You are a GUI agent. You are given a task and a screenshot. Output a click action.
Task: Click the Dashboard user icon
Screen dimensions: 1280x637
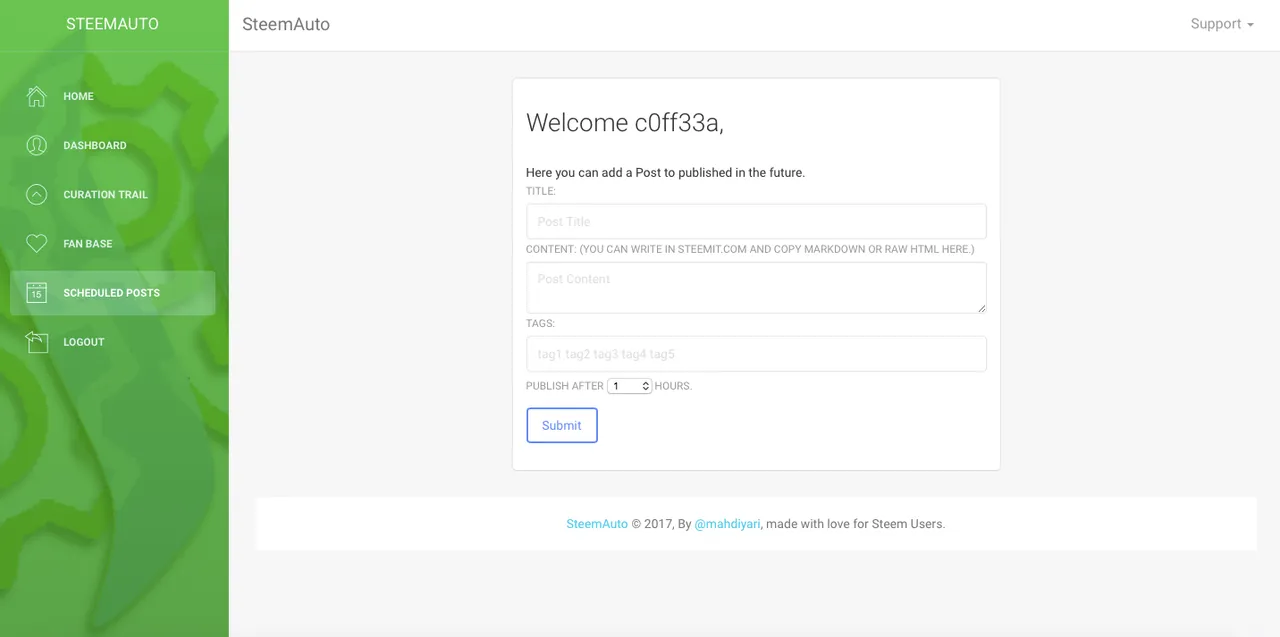pyautogui.click(x=36, y=145)
